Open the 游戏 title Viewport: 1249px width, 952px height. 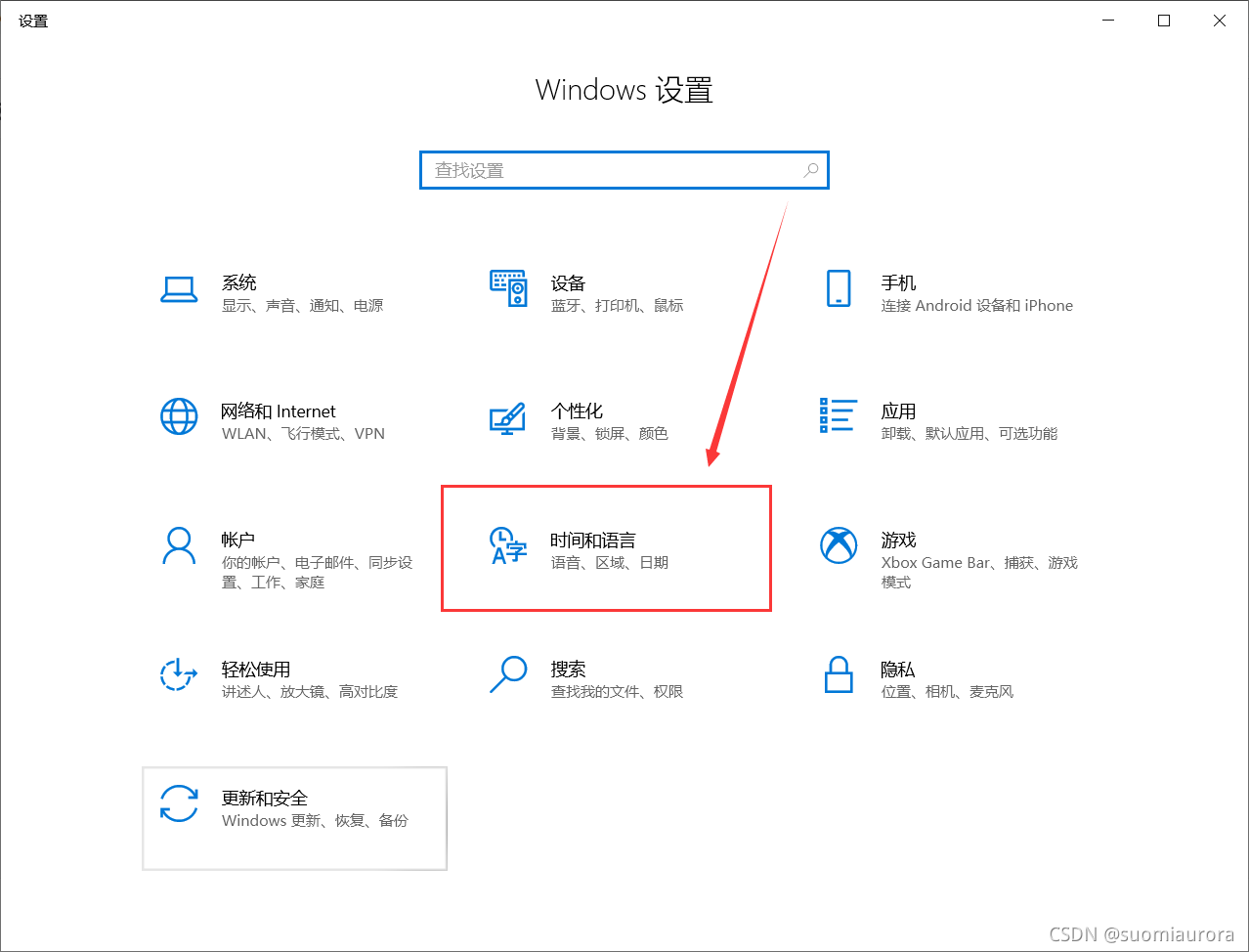click(899, 541)
